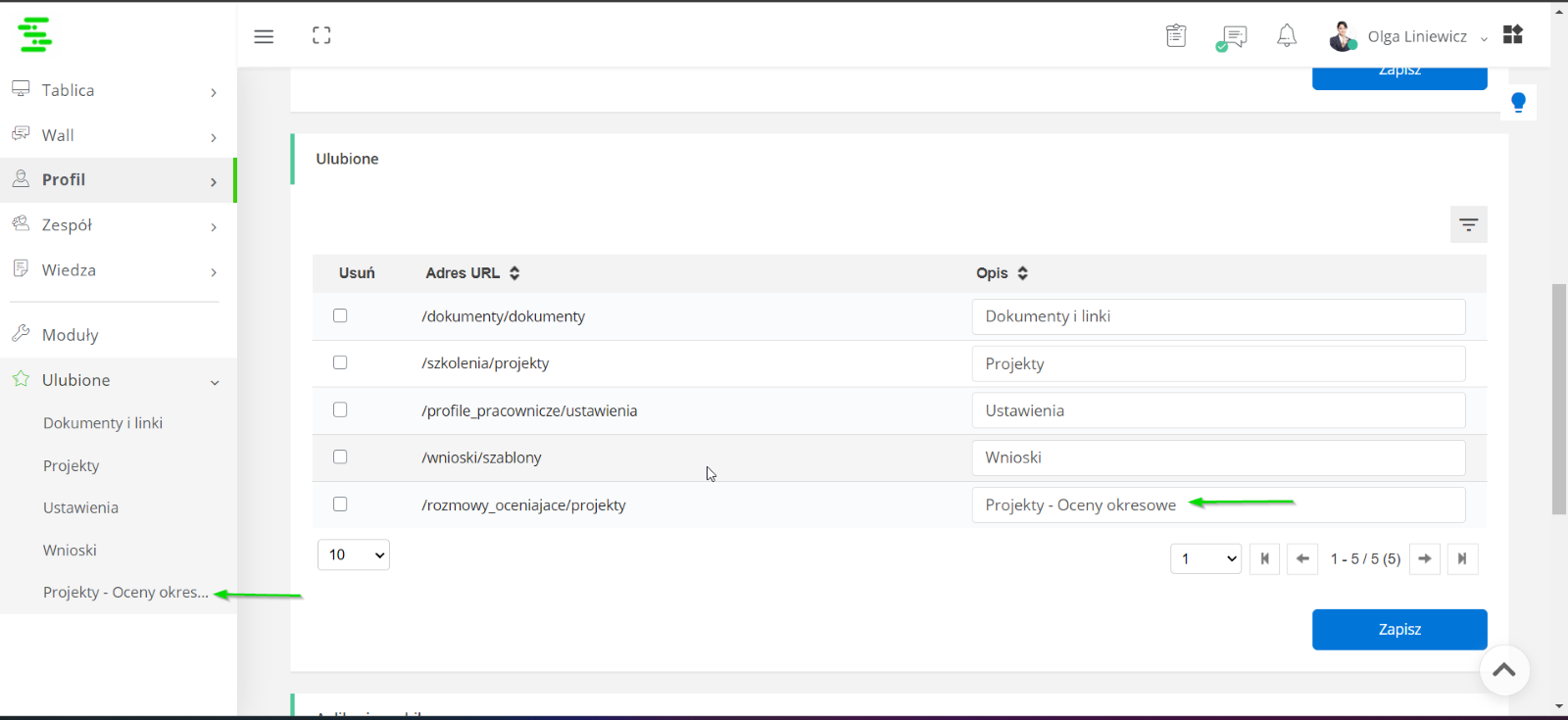The height and width of the screenshot is (720, 1568).
Task: Open the page number dropdown
Action: click(x=1206, y=558)
